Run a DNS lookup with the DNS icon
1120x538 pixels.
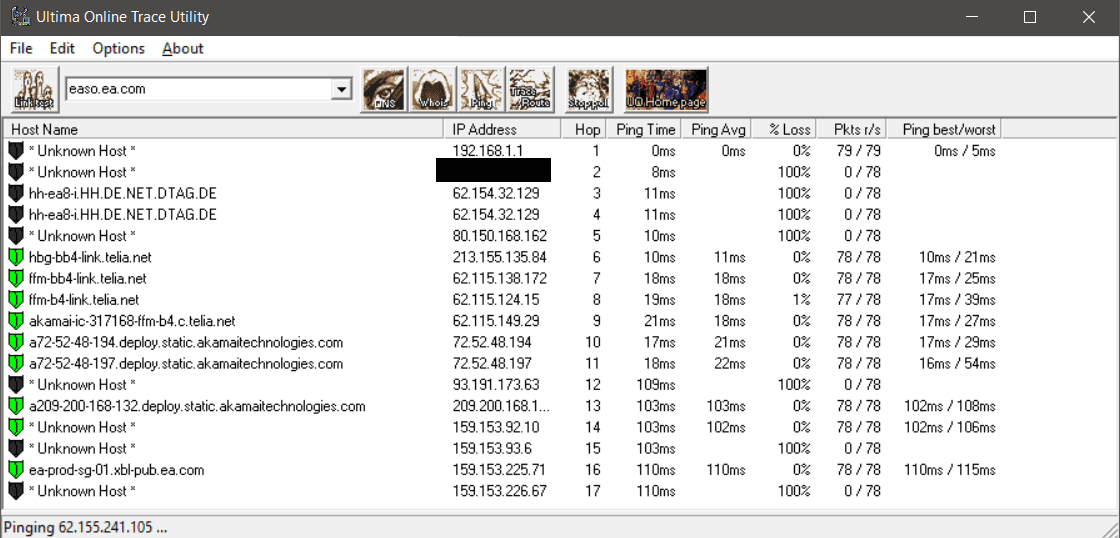point(385,89)
